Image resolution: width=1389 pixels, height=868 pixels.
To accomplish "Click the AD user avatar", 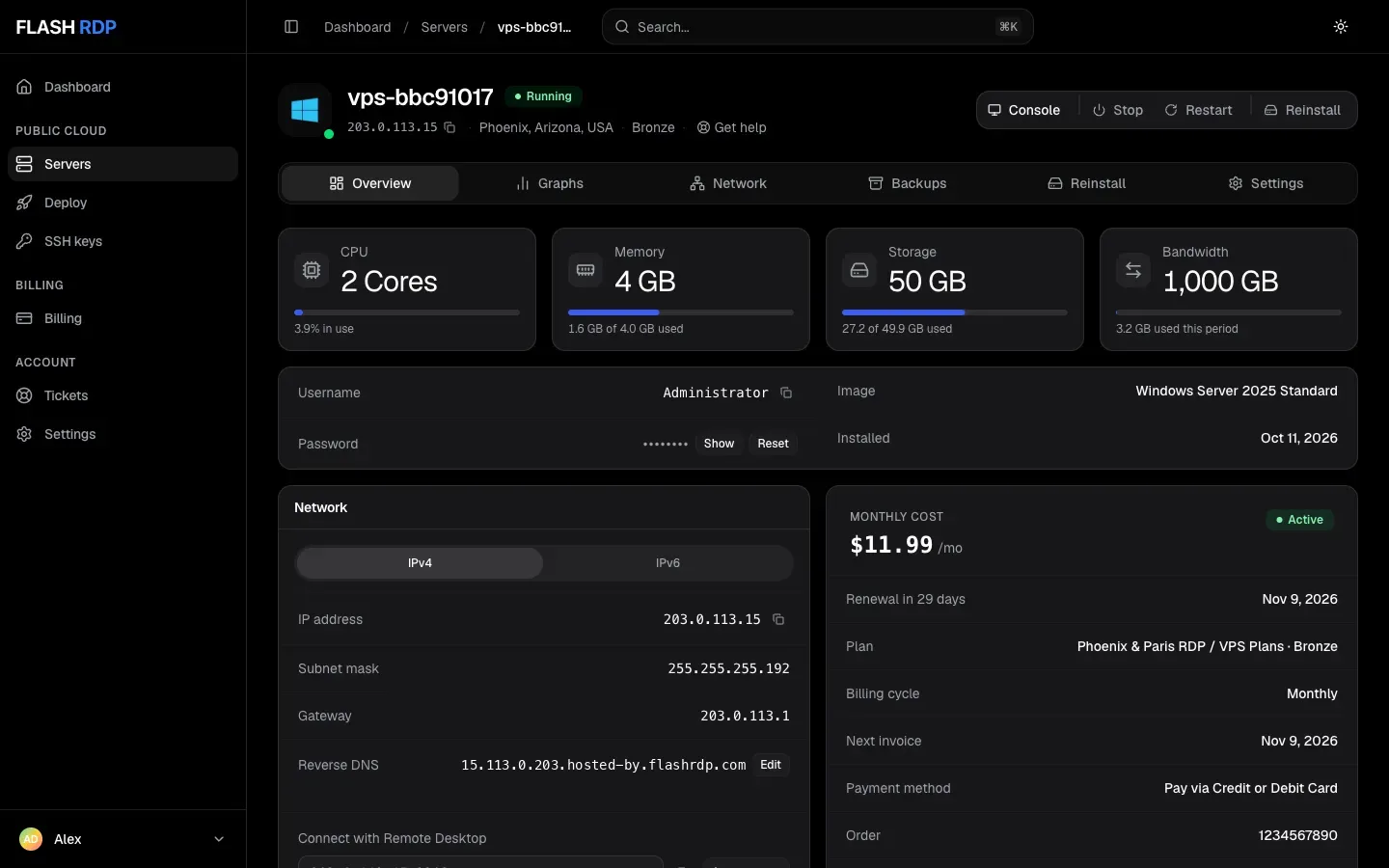I will pyautogui.click(x=31, y=839).
